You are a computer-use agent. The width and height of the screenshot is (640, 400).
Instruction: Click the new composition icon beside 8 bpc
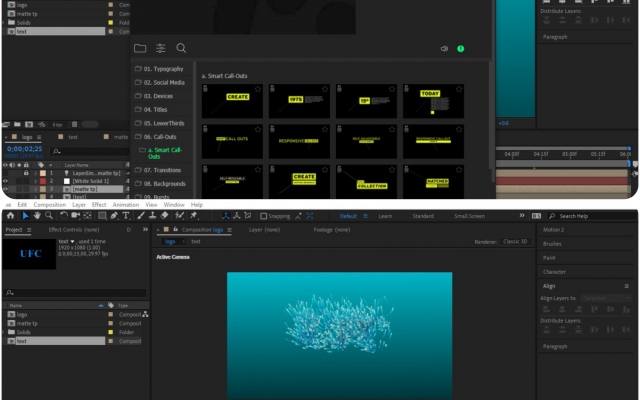tap(29, 124)
